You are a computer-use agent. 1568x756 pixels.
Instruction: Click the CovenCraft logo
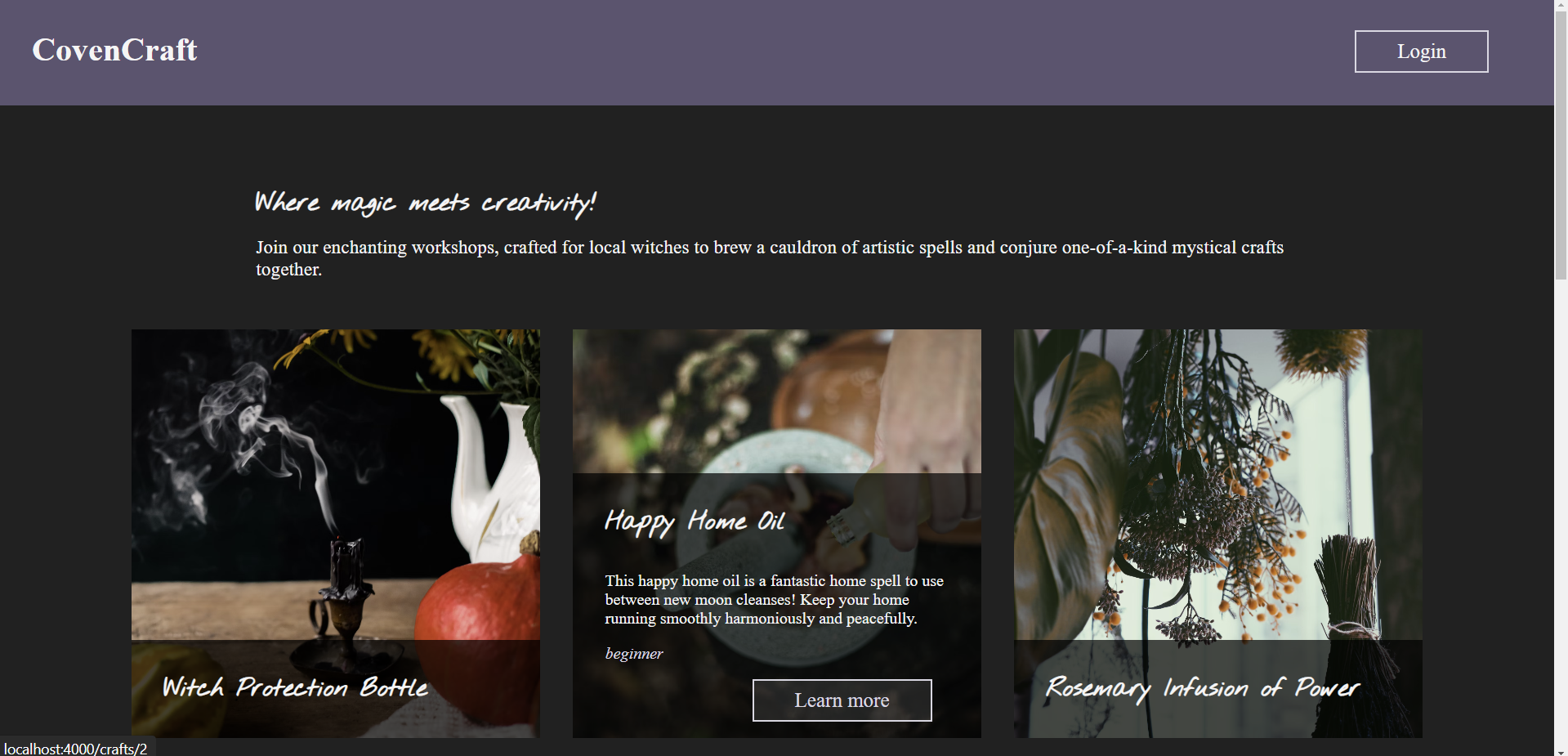tap(114, 50)
